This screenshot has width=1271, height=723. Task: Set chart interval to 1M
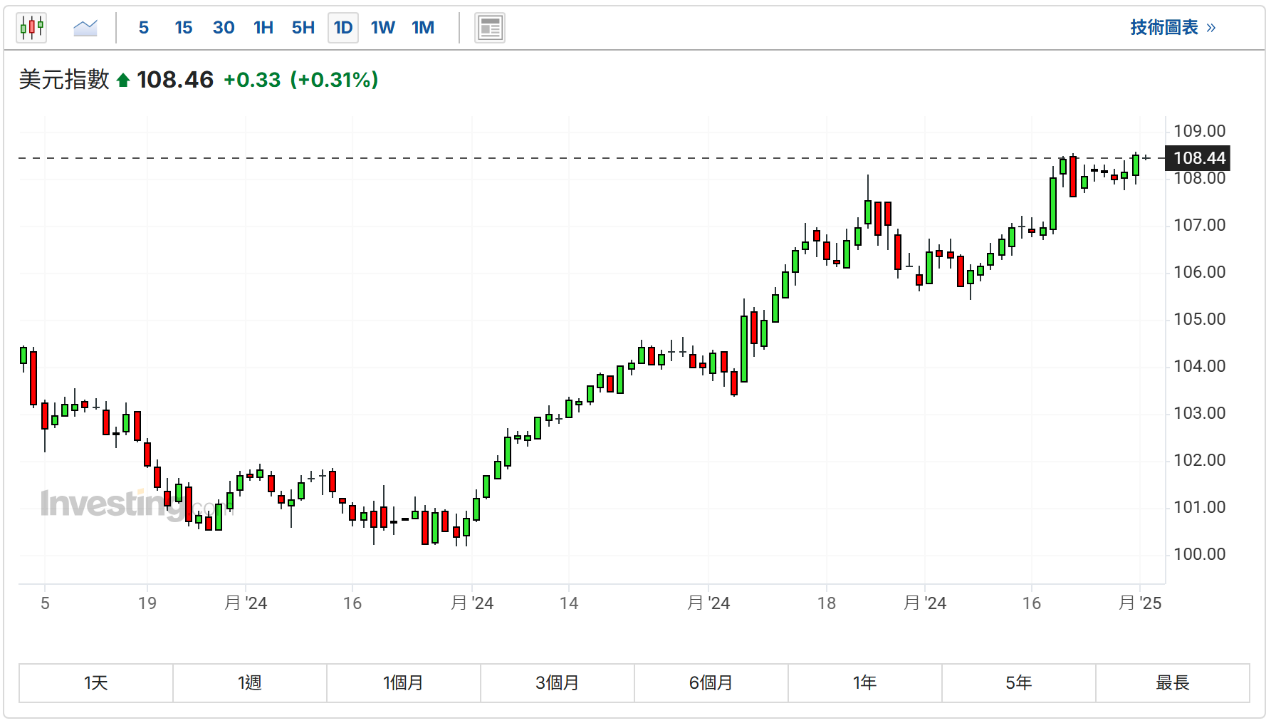click(x=423, y=28)
